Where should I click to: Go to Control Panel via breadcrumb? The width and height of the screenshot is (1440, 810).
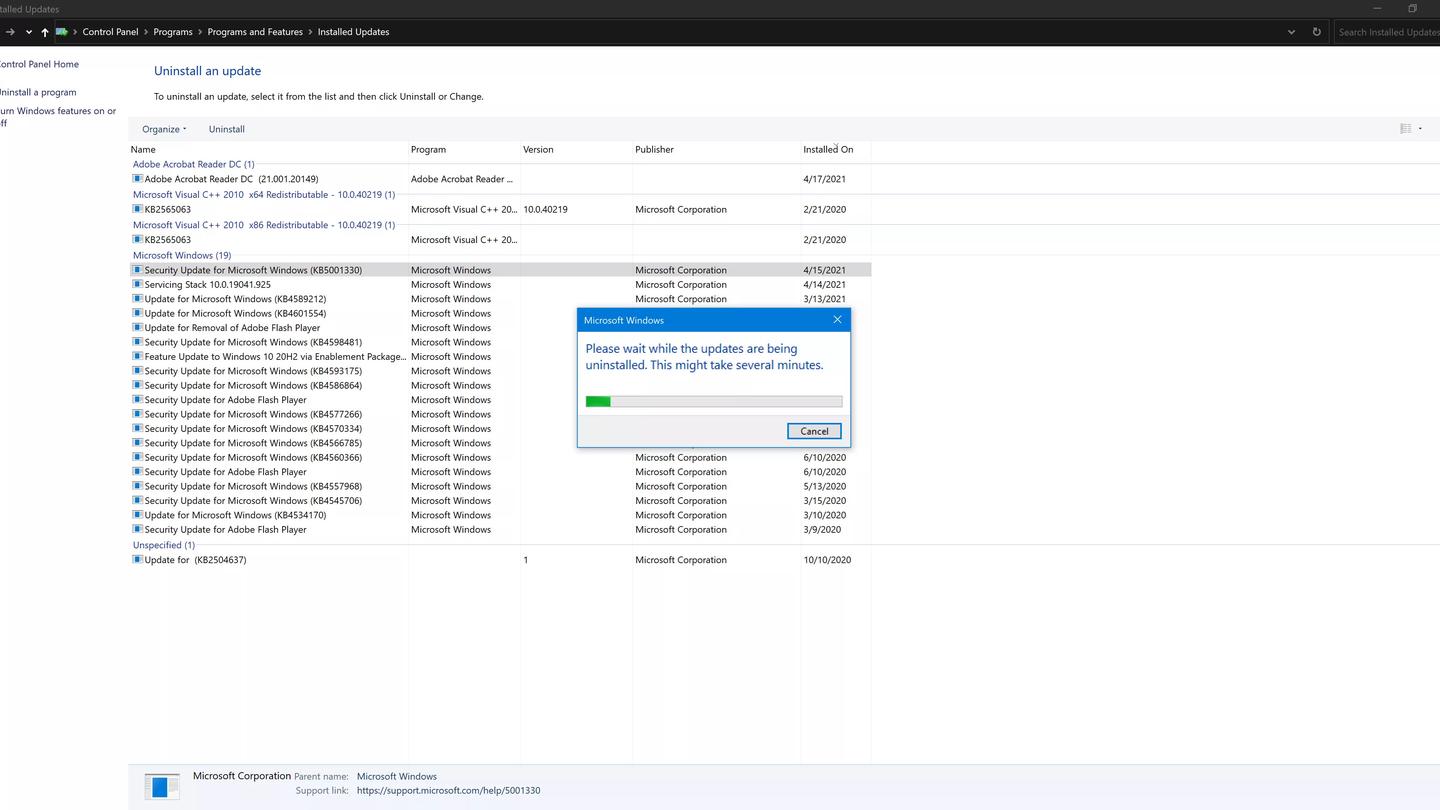[x=110, y=31]
